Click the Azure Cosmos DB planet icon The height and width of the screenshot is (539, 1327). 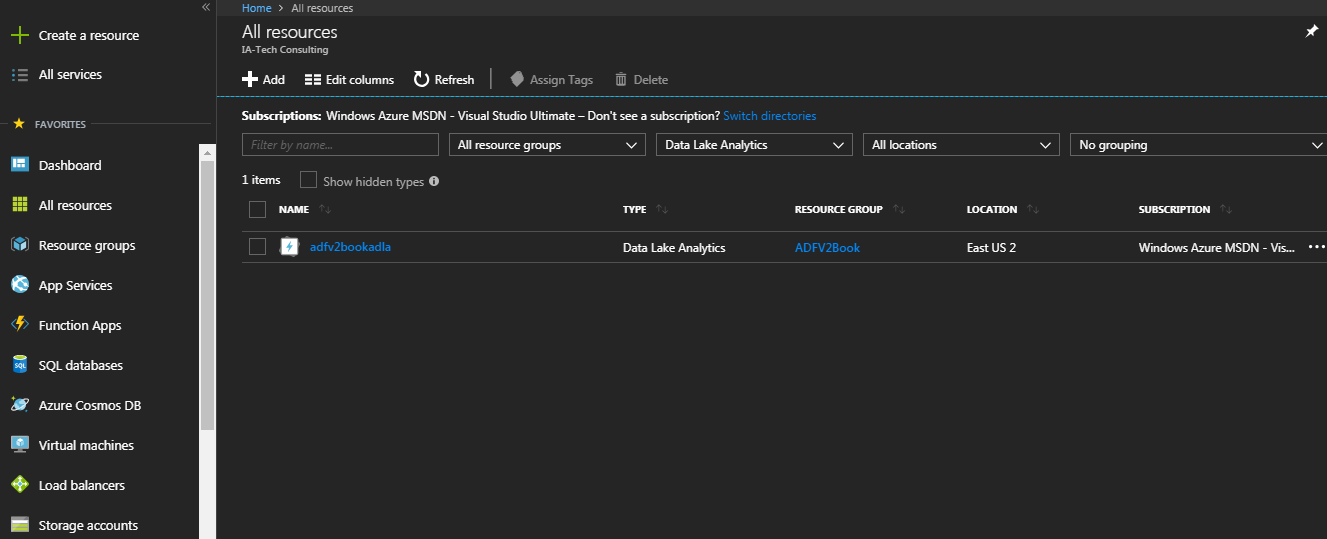19,405
